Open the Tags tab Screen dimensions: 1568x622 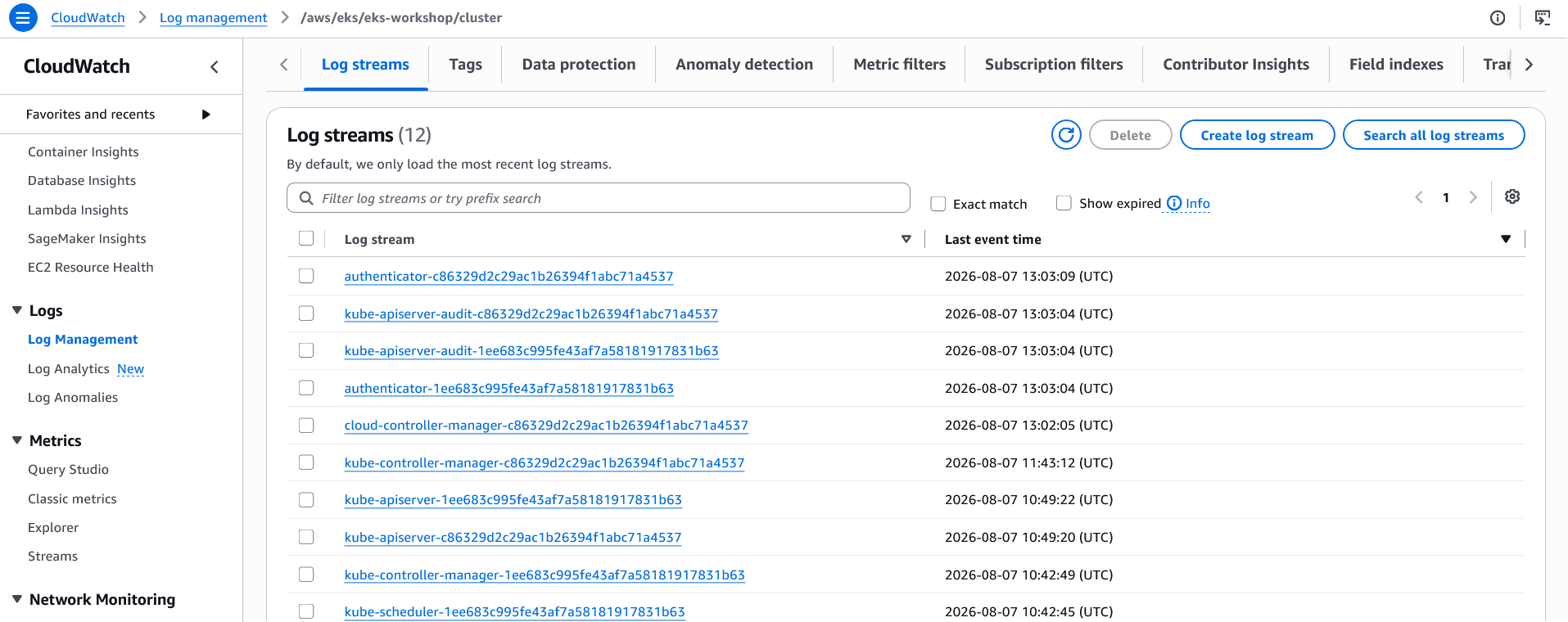[465, 65]
